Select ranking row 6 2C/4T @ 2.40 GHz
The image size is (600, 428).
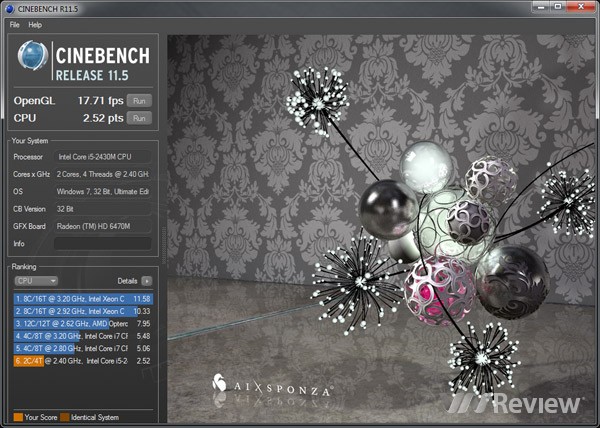click(83, 361)
